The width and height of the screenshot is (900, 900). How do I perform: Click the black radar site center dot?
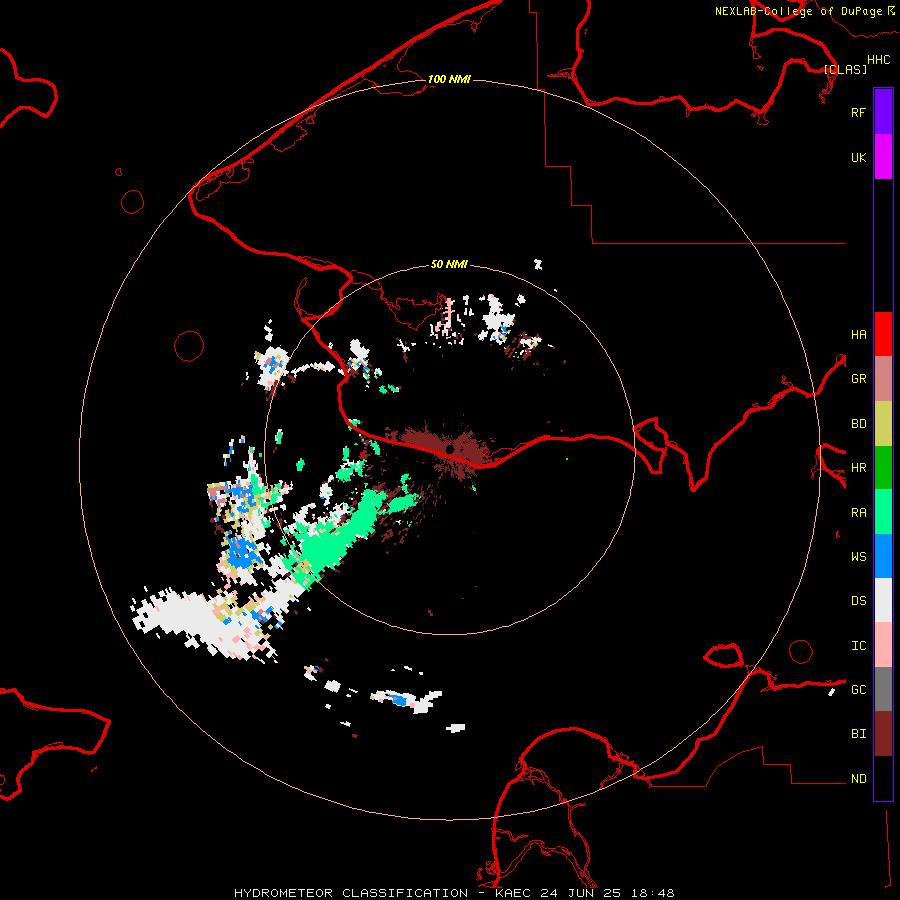pos(449,448)
